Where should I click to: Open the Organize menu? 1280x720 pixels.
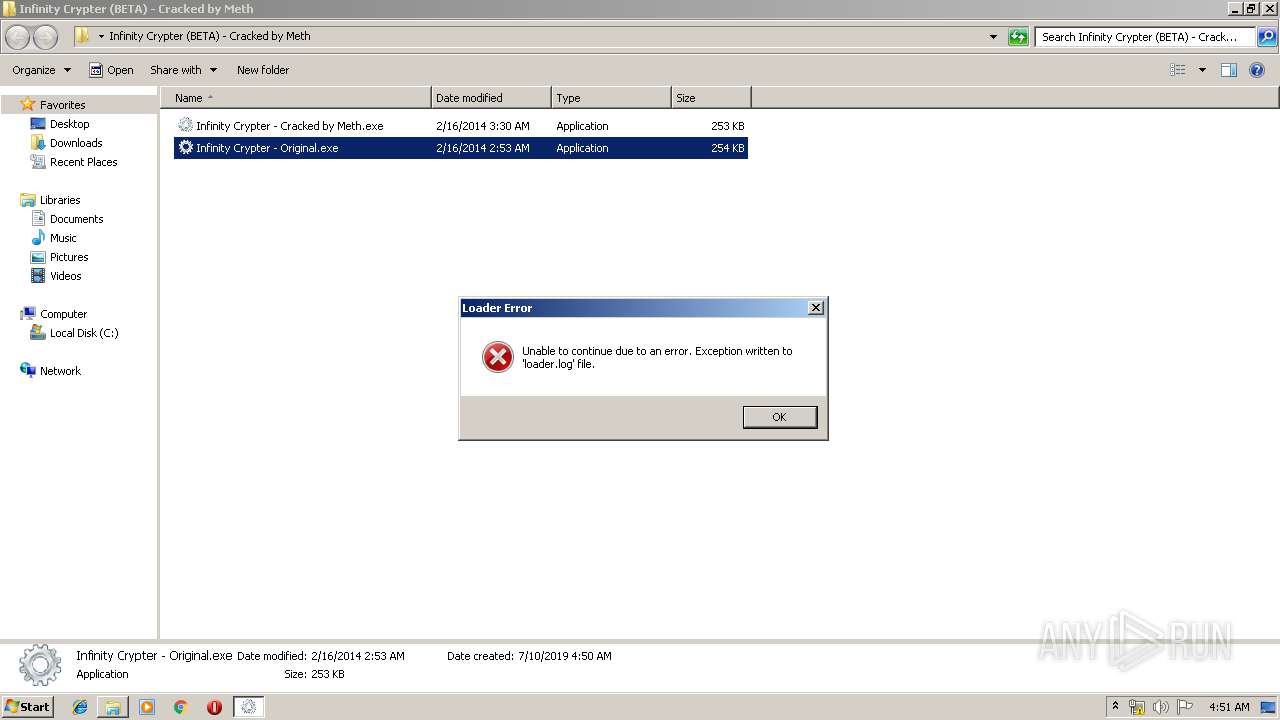click(41, 70)
